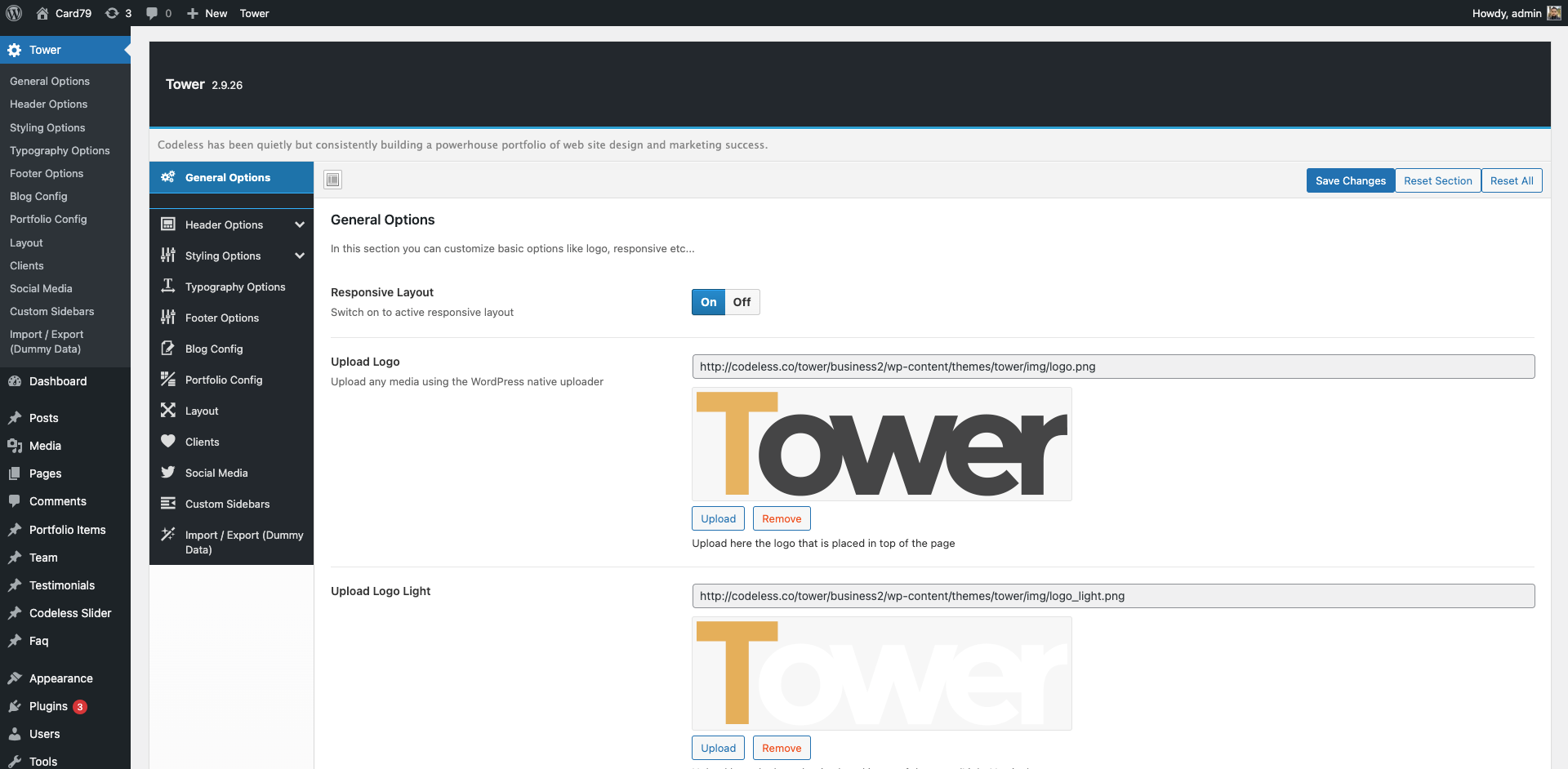
Task: Click the WordPress logo in the admin bar
Action: coord(13,13)
